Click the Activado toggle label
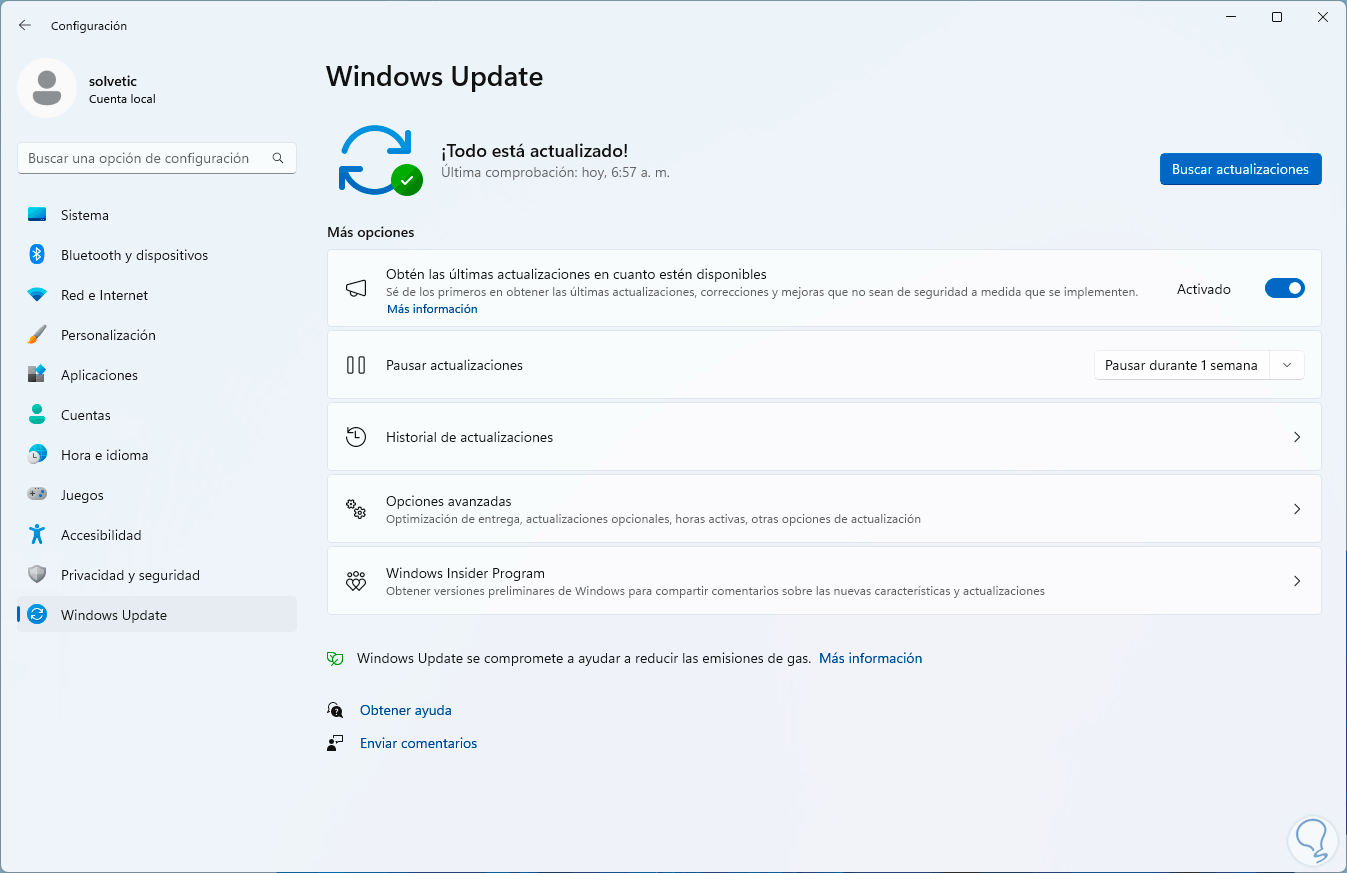Viewport: 1347px width, 873px height. [1204, 289]
